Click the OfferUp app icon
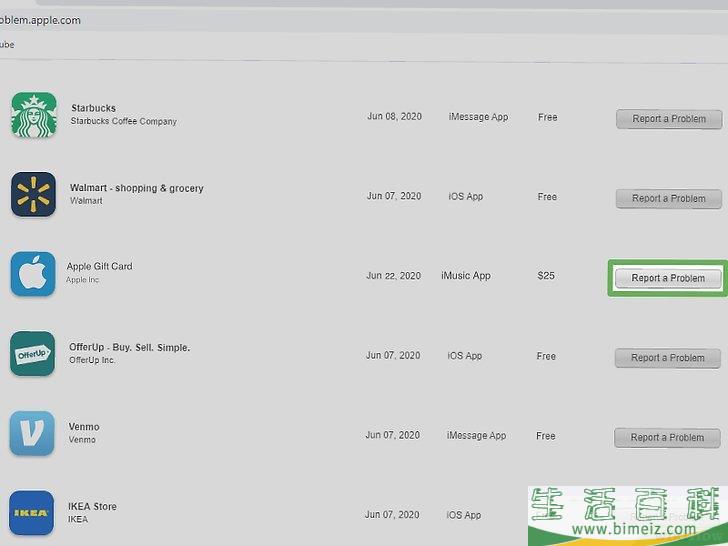Viewport: 728px width, 546px height. tap(32, 353)
